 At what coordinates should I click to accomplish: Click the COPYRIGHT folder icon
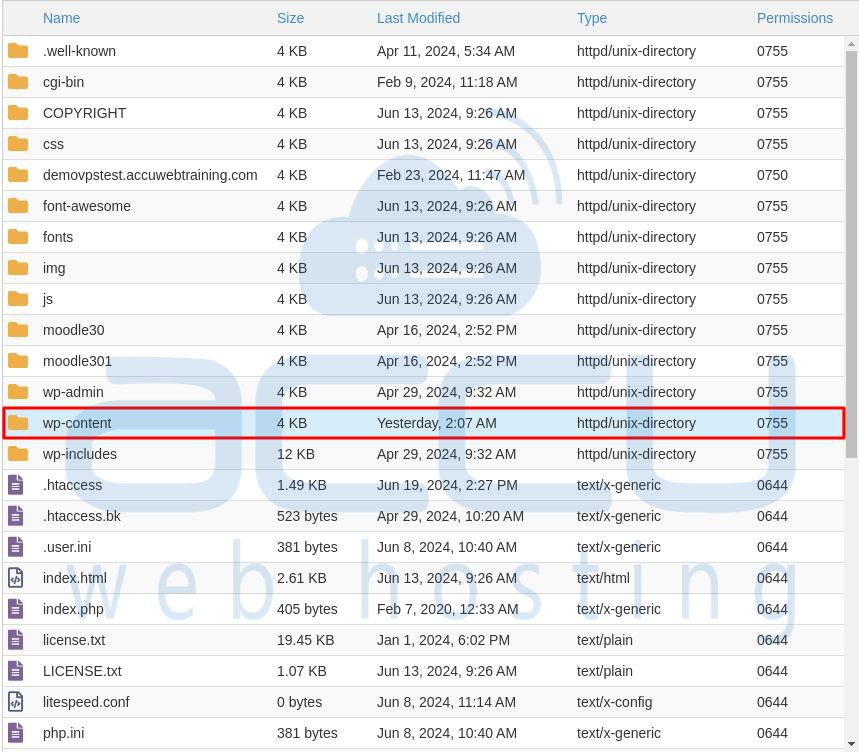tap(18, 113)
